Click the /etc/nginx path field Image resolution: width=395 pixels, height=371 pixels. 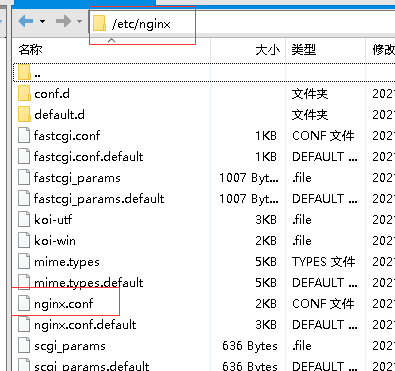coord(242,24)
